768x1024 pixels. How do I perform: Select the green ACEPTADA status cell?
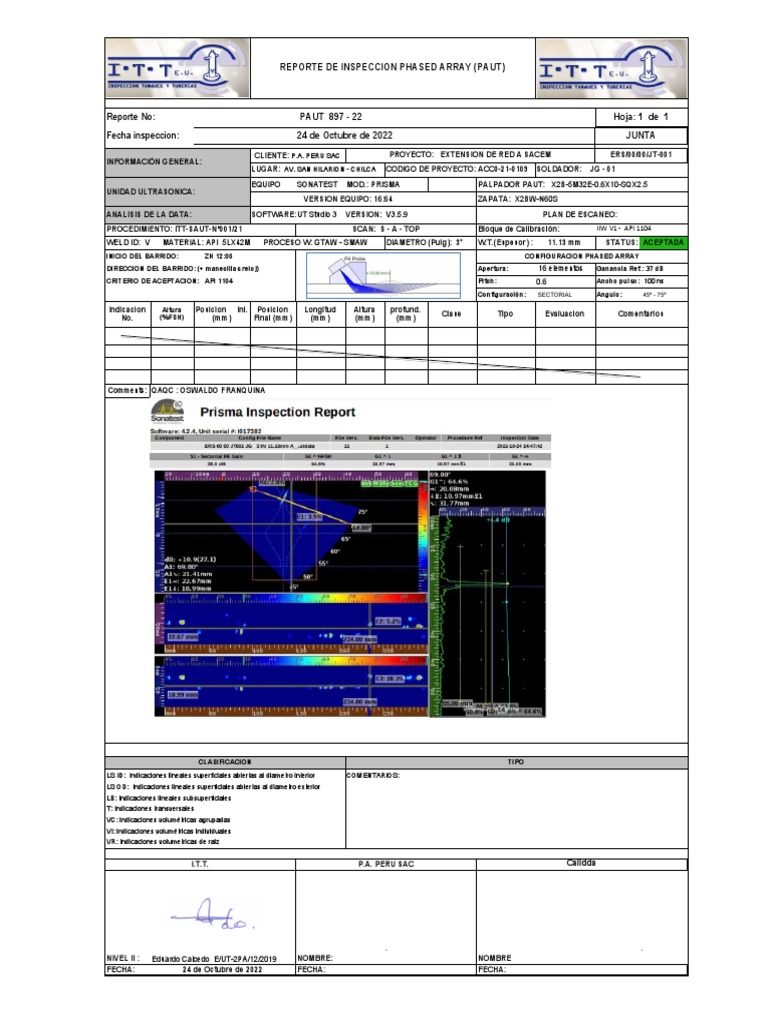click(x=663, y=242)
